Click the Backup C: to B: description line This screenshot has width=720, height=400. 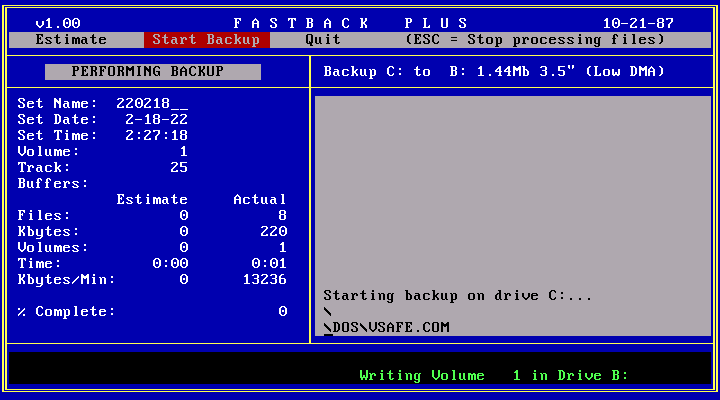point(494,72)
